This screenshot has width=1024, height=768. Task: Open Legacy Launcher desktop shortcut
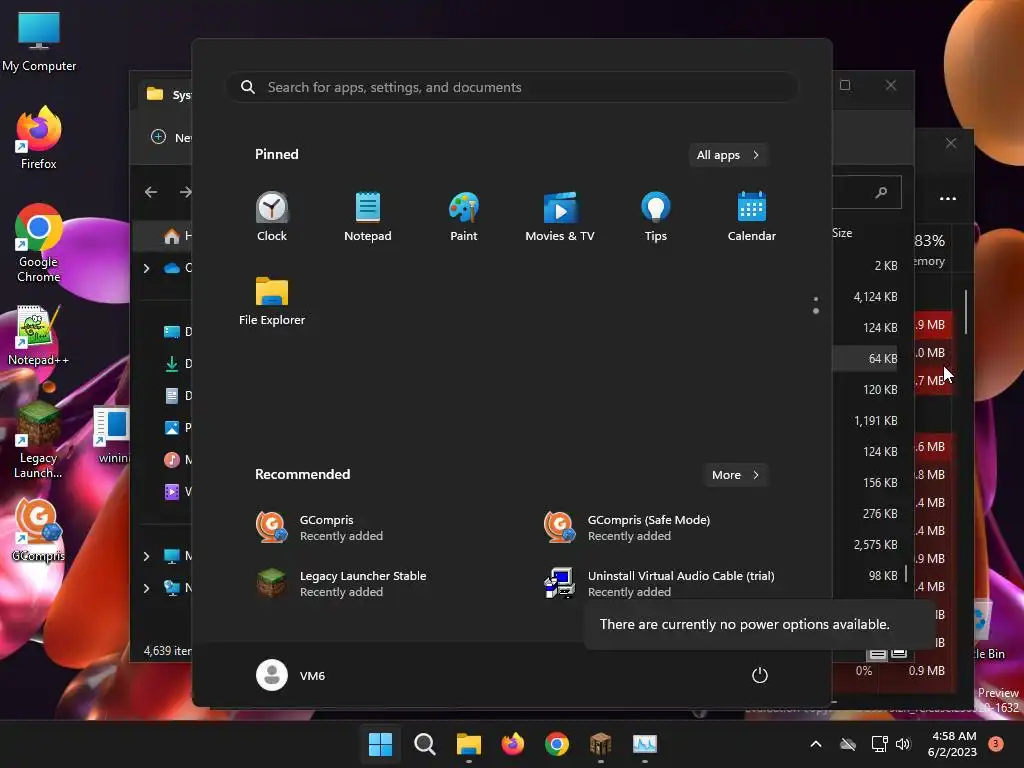click(39, 441)
